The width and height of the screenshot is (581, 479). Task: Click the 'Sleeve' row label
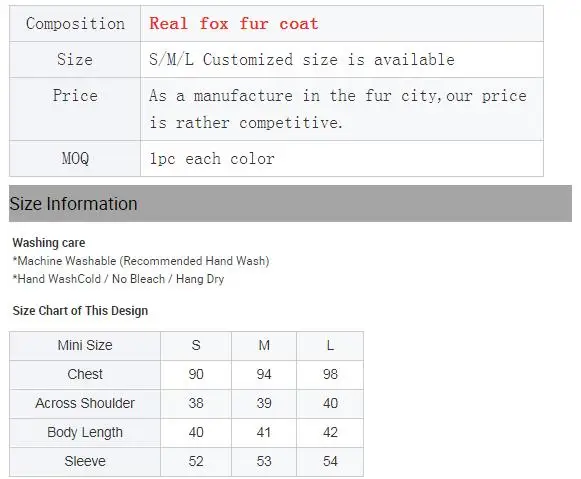(x=85, y=462)
